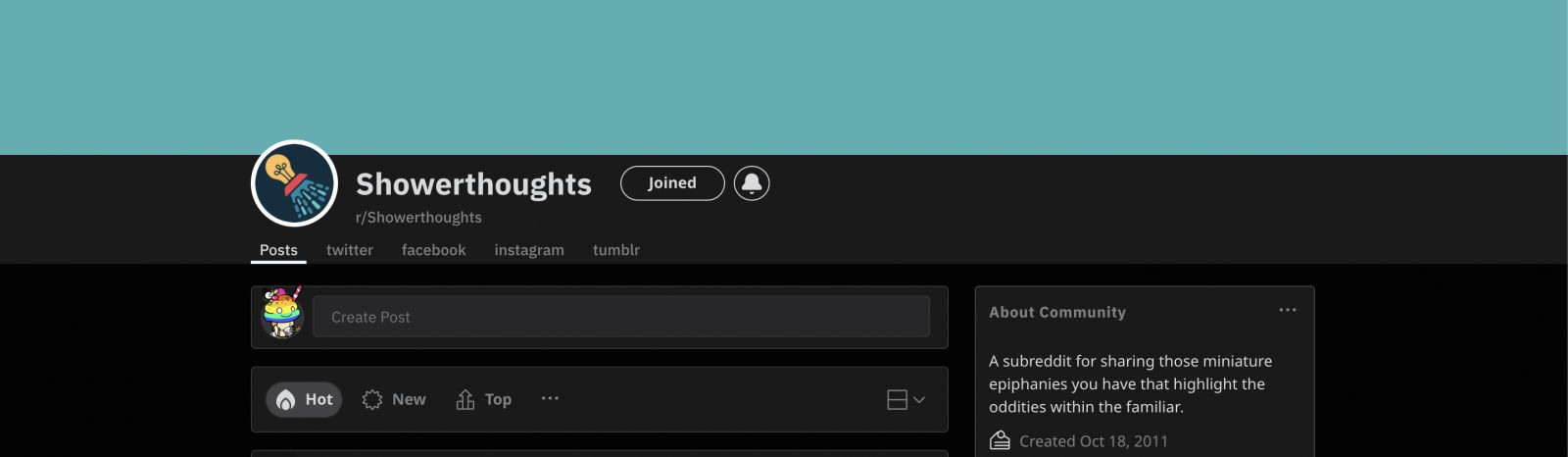The height and width of the screenshot is (457, 1568).
Task: Toggle the notification bell for Showerthoughts
Action: click(x=752, y=183)
